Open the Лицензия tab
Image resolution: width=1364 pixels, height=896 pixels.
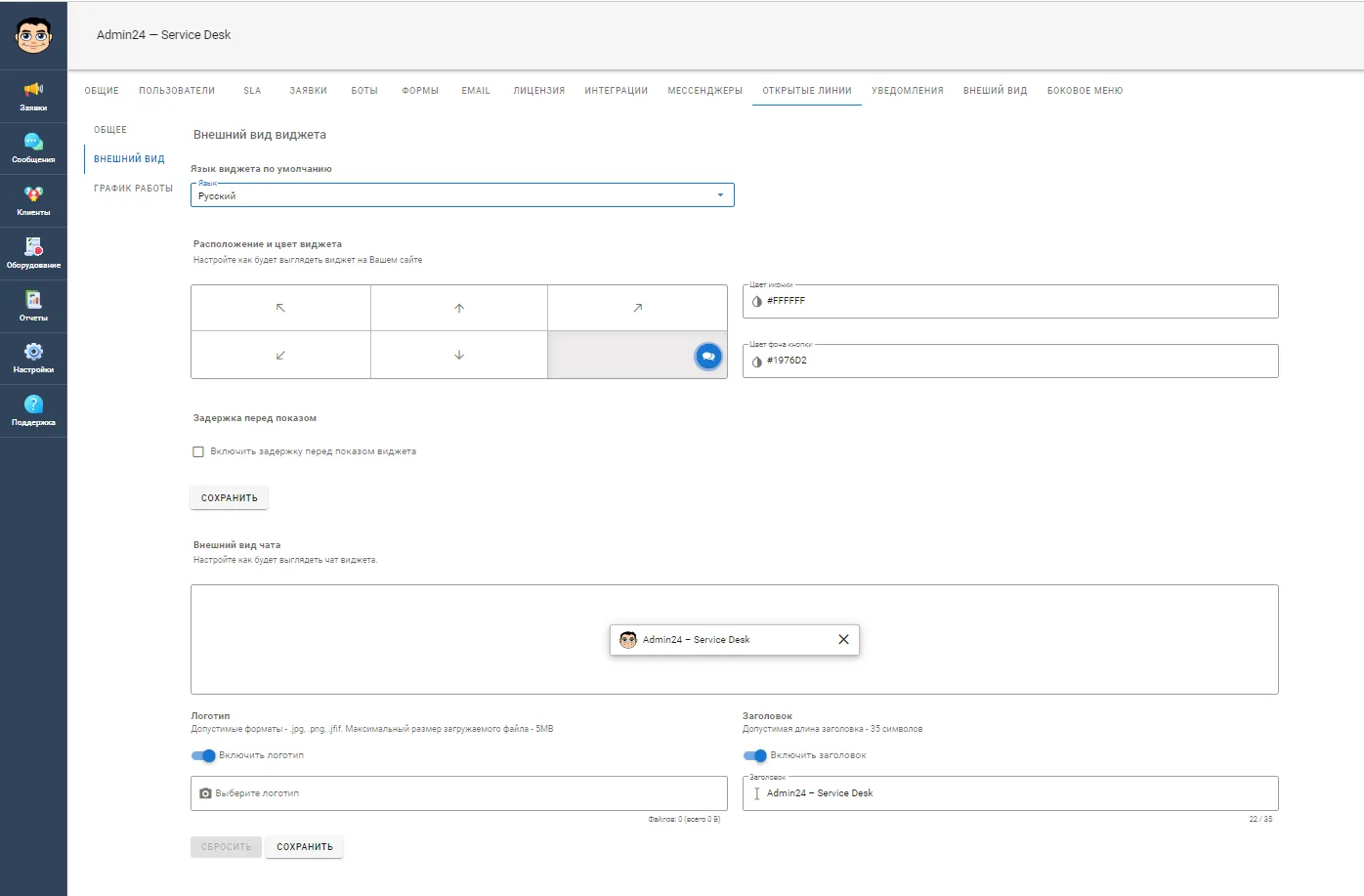[539, 91]
